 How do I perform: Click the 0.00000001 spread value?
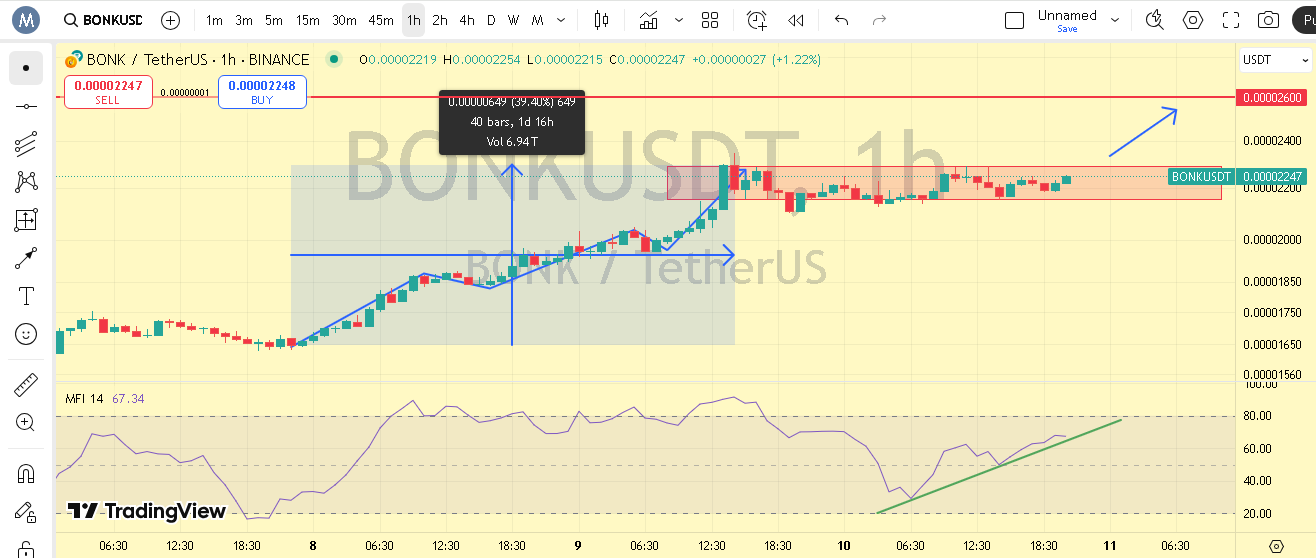click(x=184, y=92)
